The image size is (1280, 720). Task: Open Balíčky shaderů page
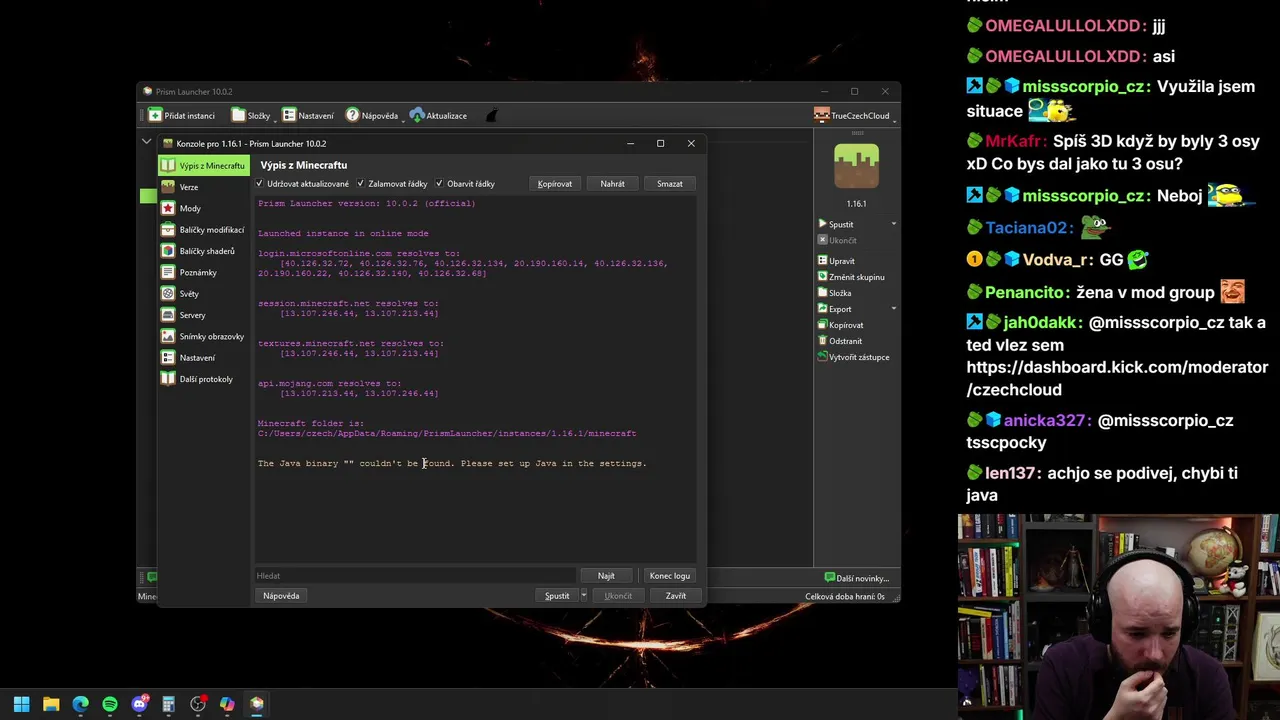(x=203, y=251)
